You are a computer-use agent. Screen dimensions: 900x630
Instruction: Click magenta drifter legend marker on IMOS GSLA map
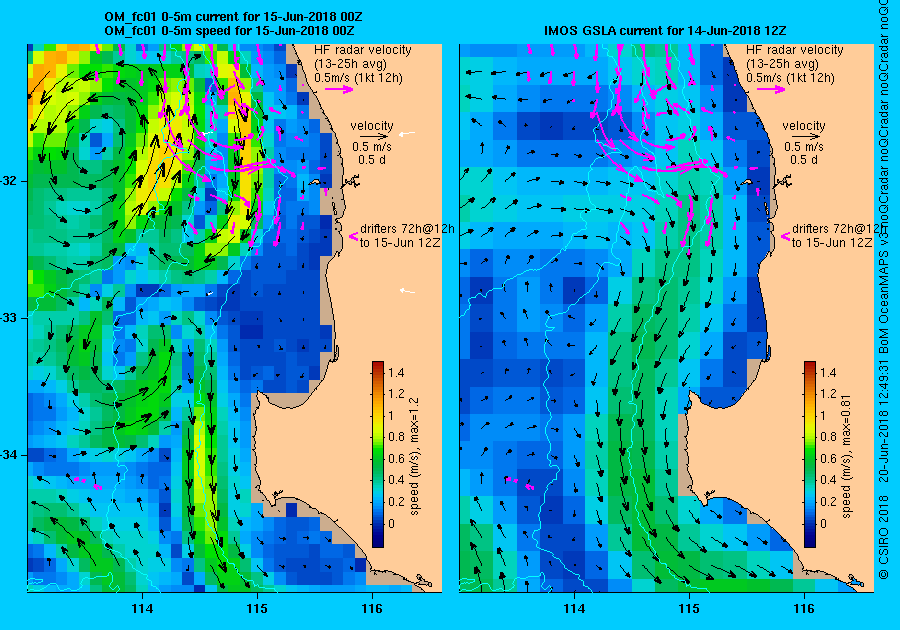(x=786, y=236)
